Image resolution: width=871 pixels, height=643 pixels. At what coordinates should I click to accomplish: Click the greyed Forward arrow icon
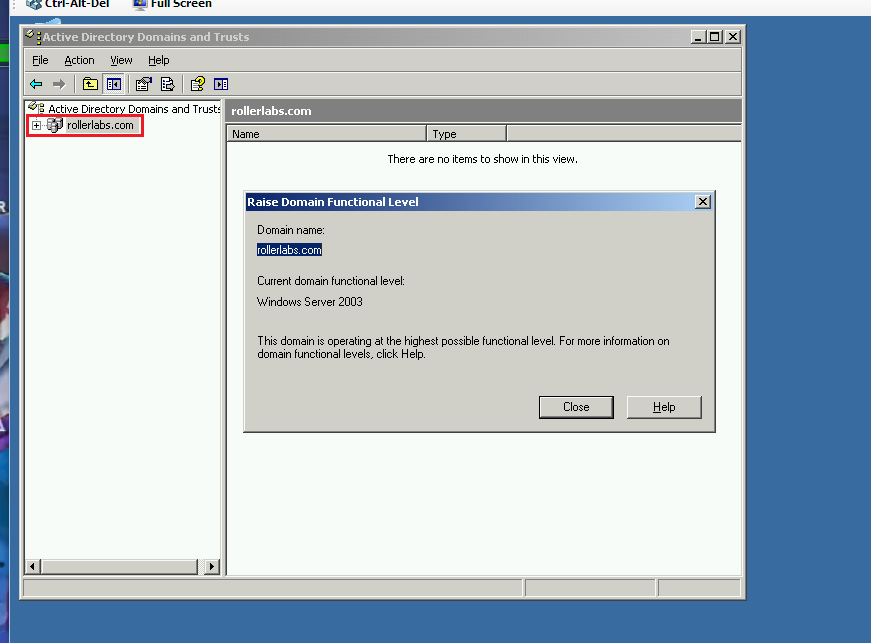(59, 84)
